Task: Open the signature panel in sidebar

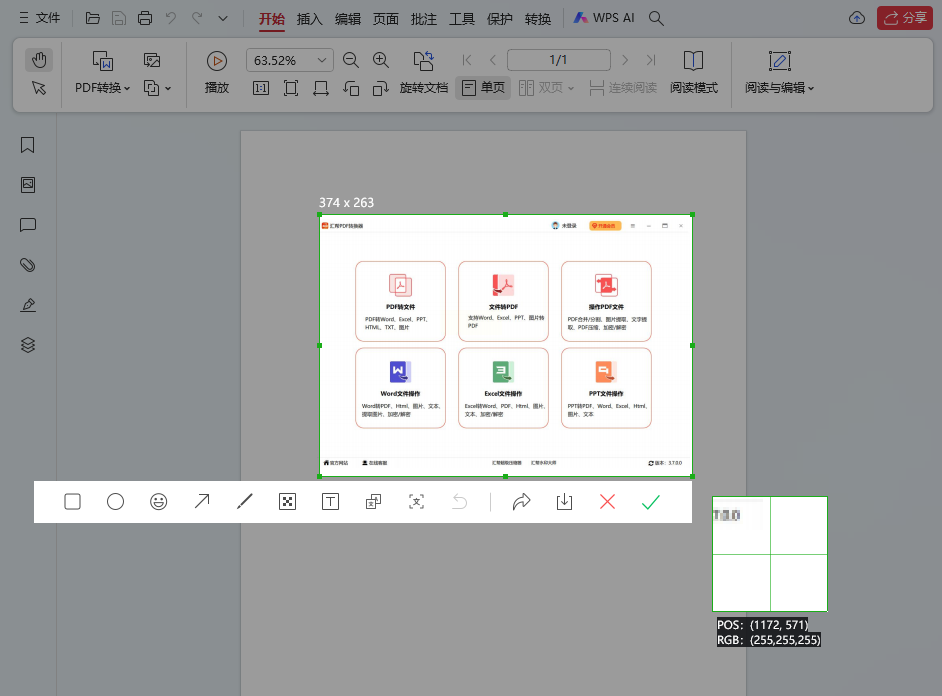Action: (28, 305)
